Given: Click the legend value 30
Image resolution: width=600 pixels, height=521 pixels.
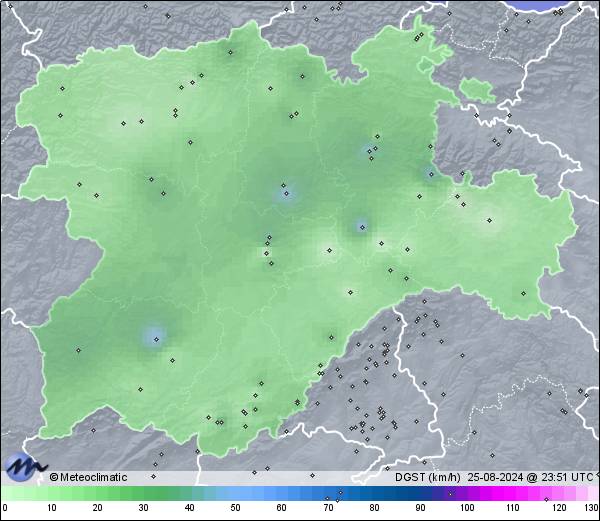Looking at the screenshot, I should click(143, 508).
